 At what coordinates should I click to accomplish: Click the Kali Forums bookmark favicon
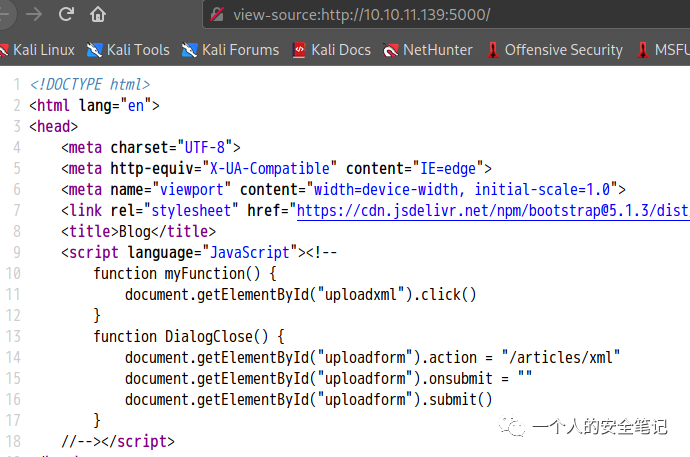(x=189, y=50)
